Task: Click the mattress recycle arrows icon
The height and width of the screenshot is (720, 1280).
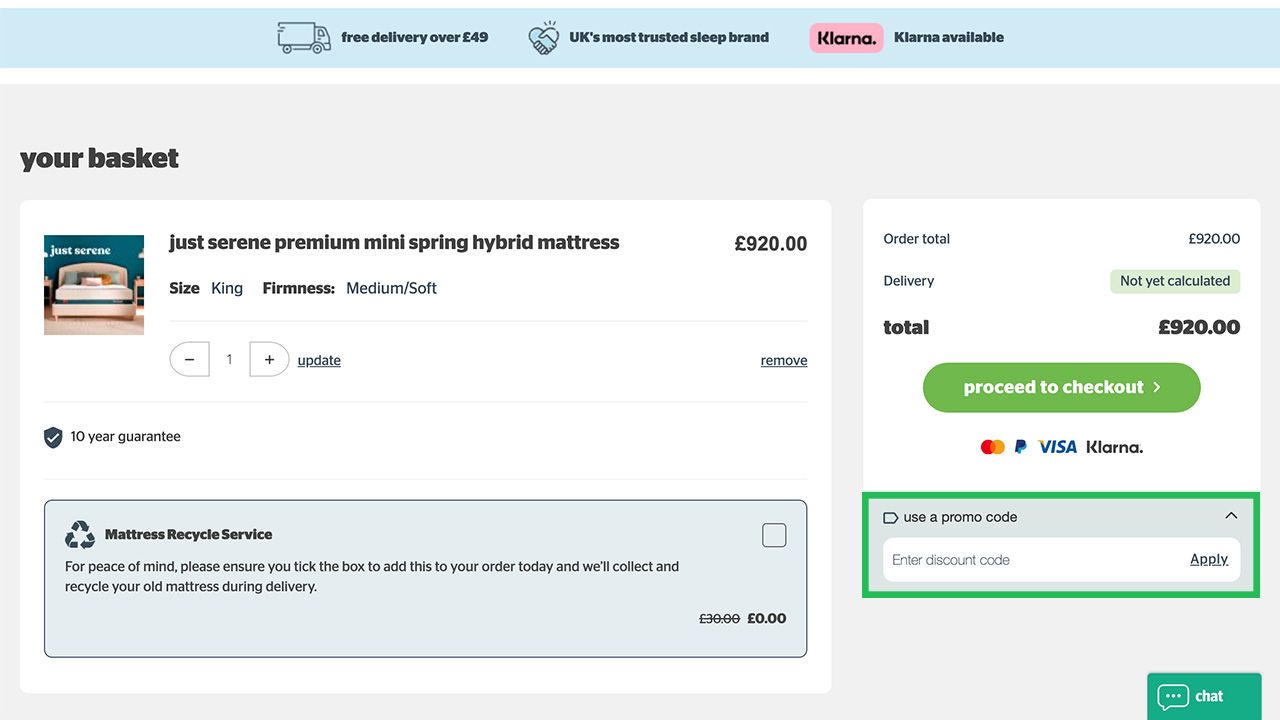Action: [x=80, y=534]
